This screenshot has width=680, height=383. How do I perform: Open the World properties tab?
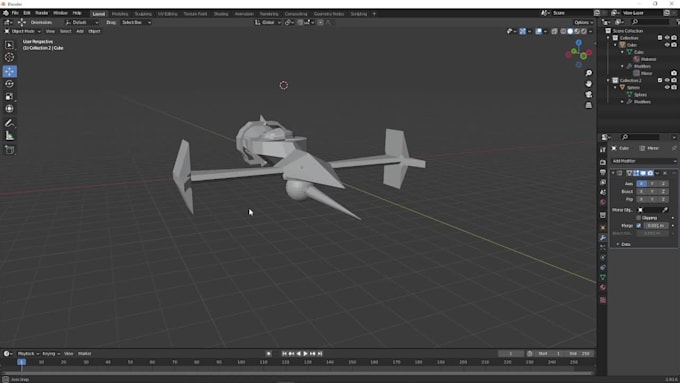[x=603, y=202]
